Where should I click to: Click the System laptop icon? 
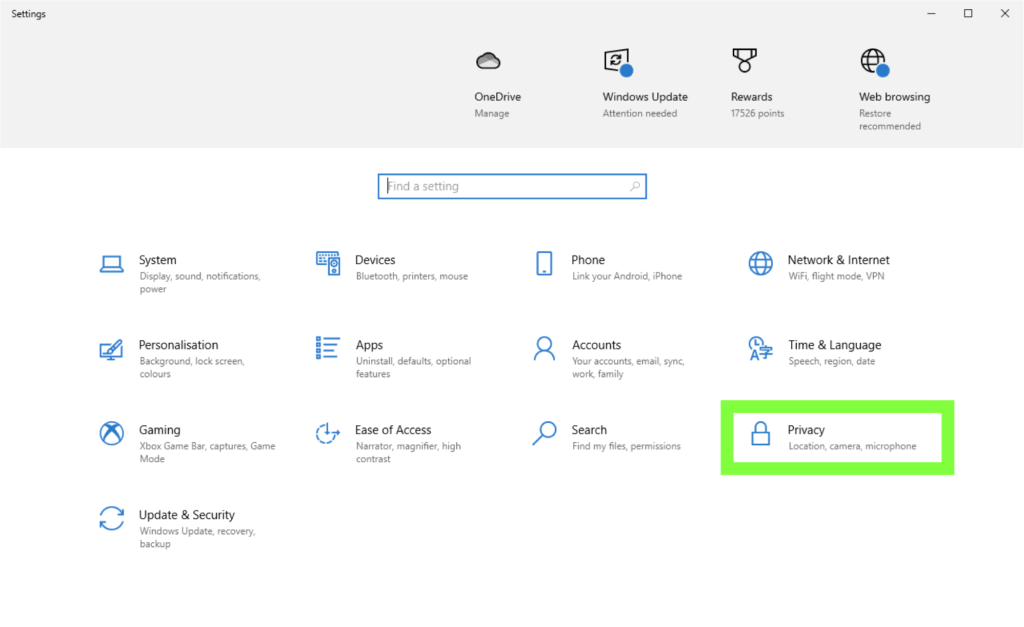pos(112,264)
